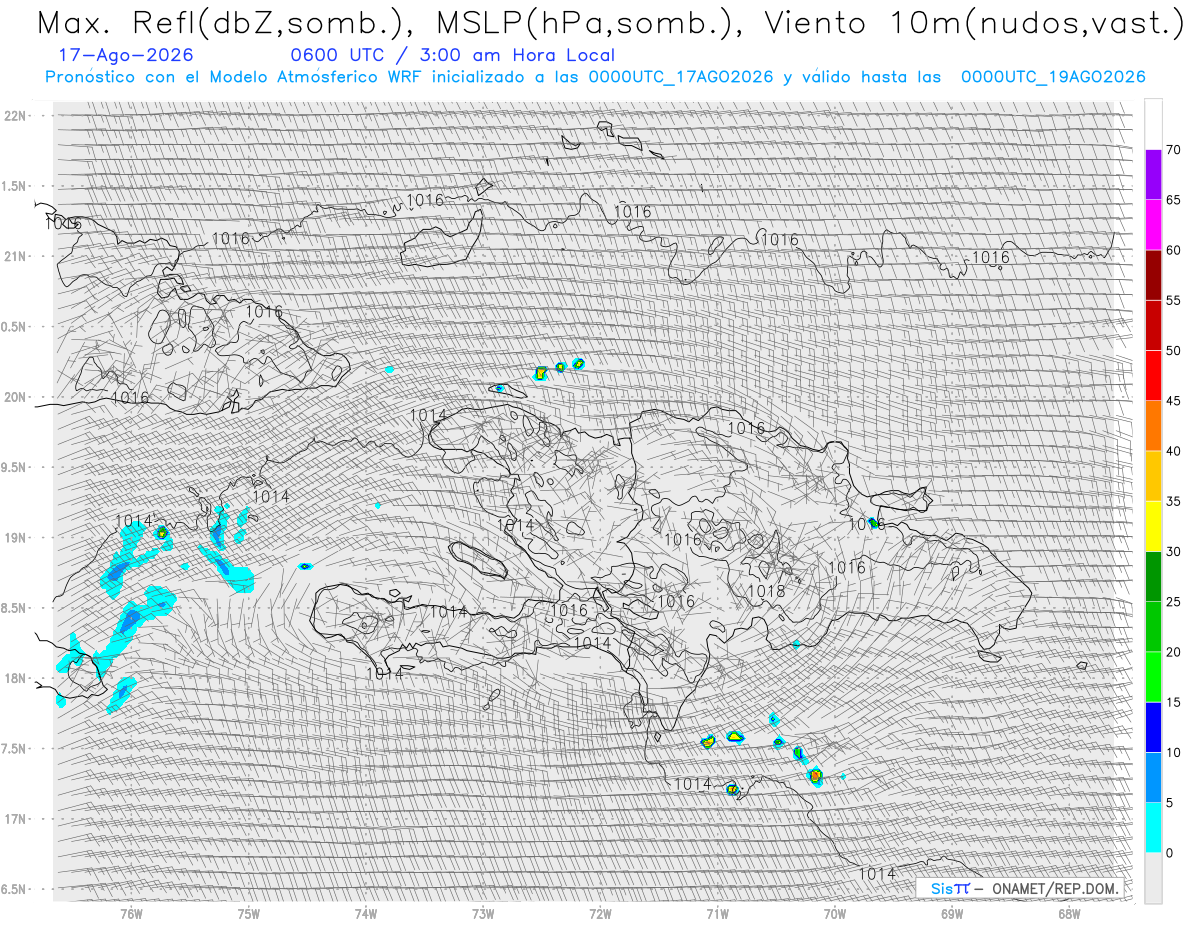Click the '69W' longitude axis label

pyautogui.click(x=952, y=913)
